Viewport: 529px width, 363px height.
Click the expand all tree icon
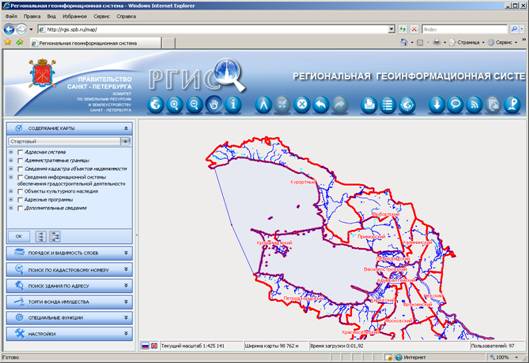click(x=41, y=236)
